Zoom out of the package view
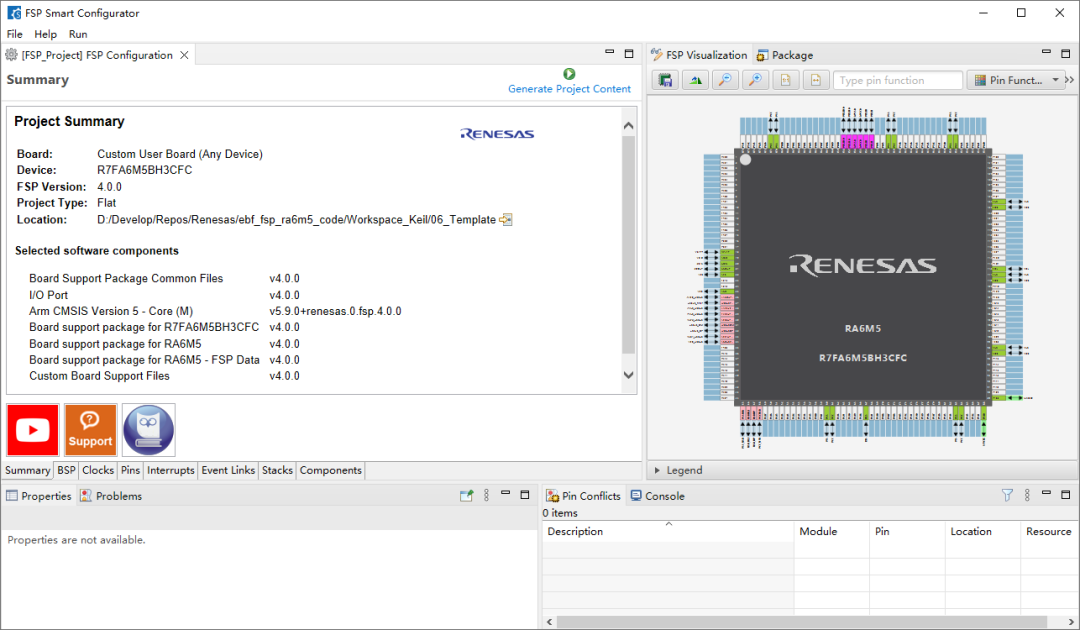Screen dimensions: 1080x630 [725, 81]
